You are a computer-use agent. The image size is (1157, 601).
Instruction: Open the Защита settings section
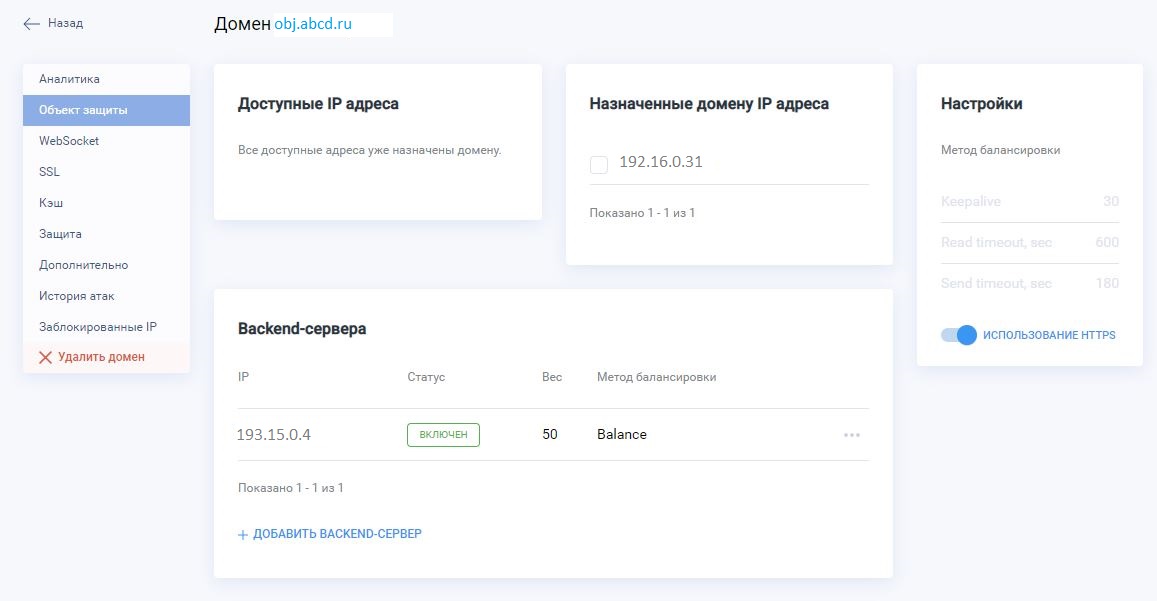[60, 234]
